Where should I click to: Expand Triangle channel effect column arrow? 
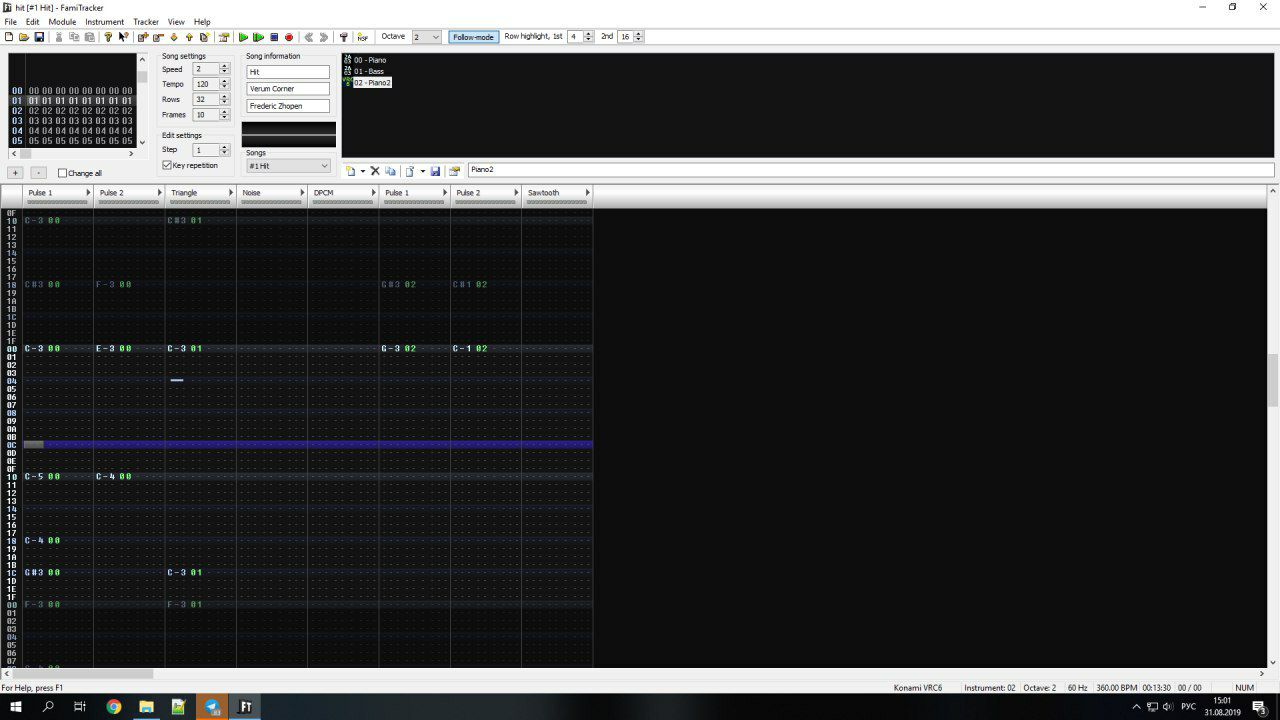(231, 192)
